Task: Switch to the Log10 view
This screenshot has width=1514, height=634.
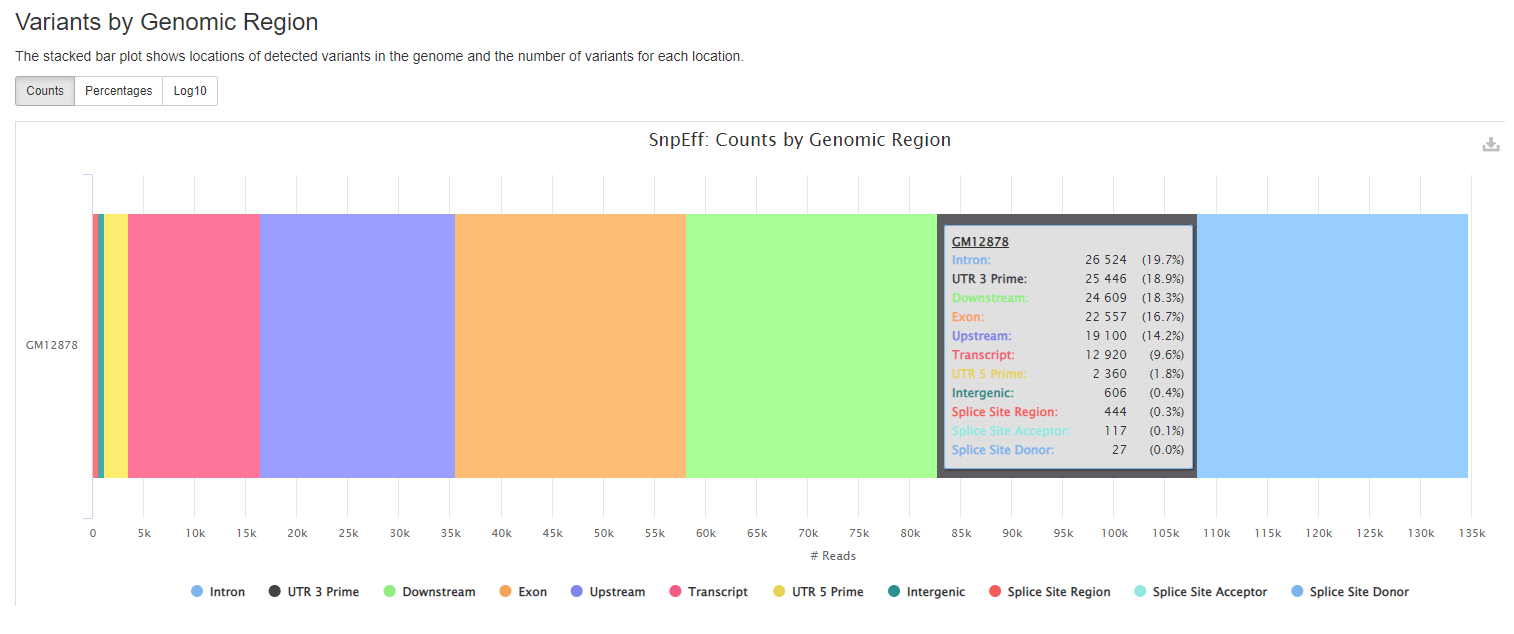Action: 190,90
